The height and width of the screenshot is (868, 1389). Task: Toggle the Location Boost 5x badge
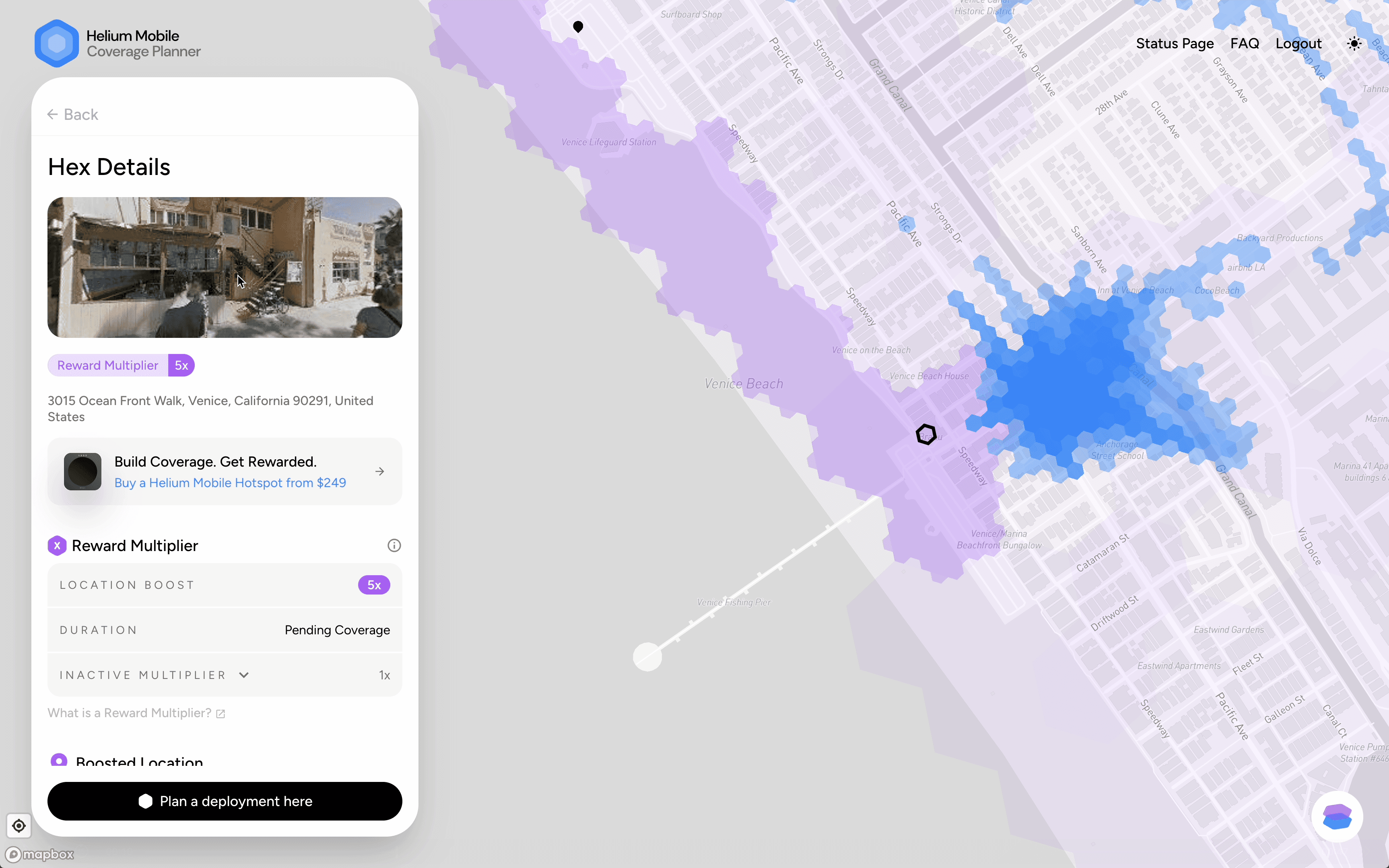[x=374, y=584]
